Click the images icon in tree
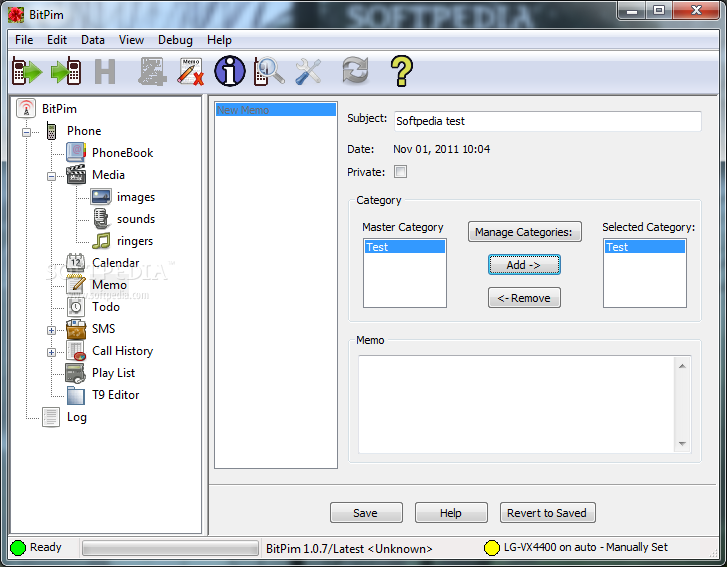Image resolution: width=727 pixels, height=567 pixels. [x=101, y=197]
